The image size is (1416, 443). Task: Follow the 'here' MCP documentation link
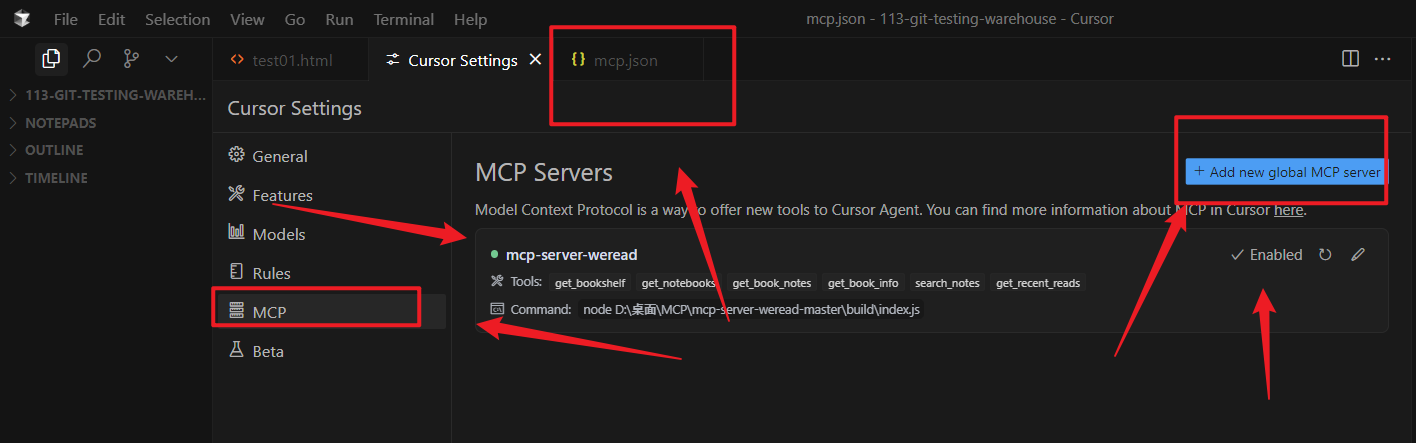click(x=1288, y=210)
